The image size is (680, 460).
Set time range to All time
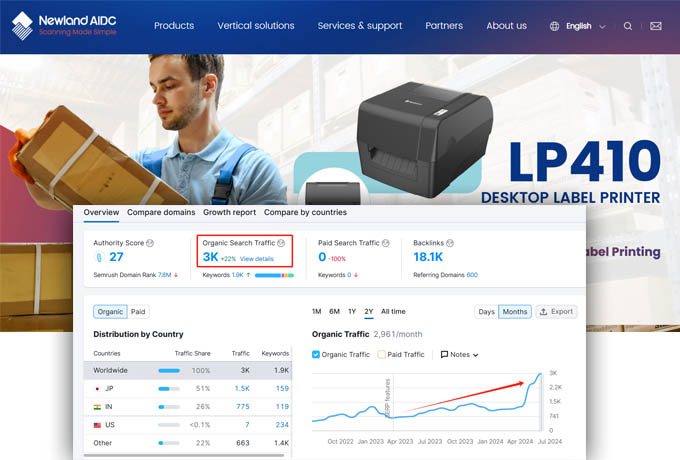393,311
